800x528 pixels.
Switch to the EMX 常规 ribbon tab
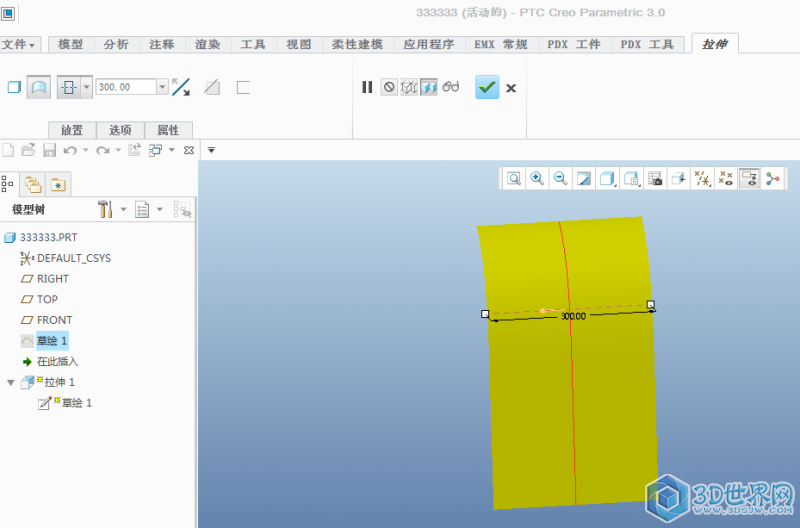point(501,44)
